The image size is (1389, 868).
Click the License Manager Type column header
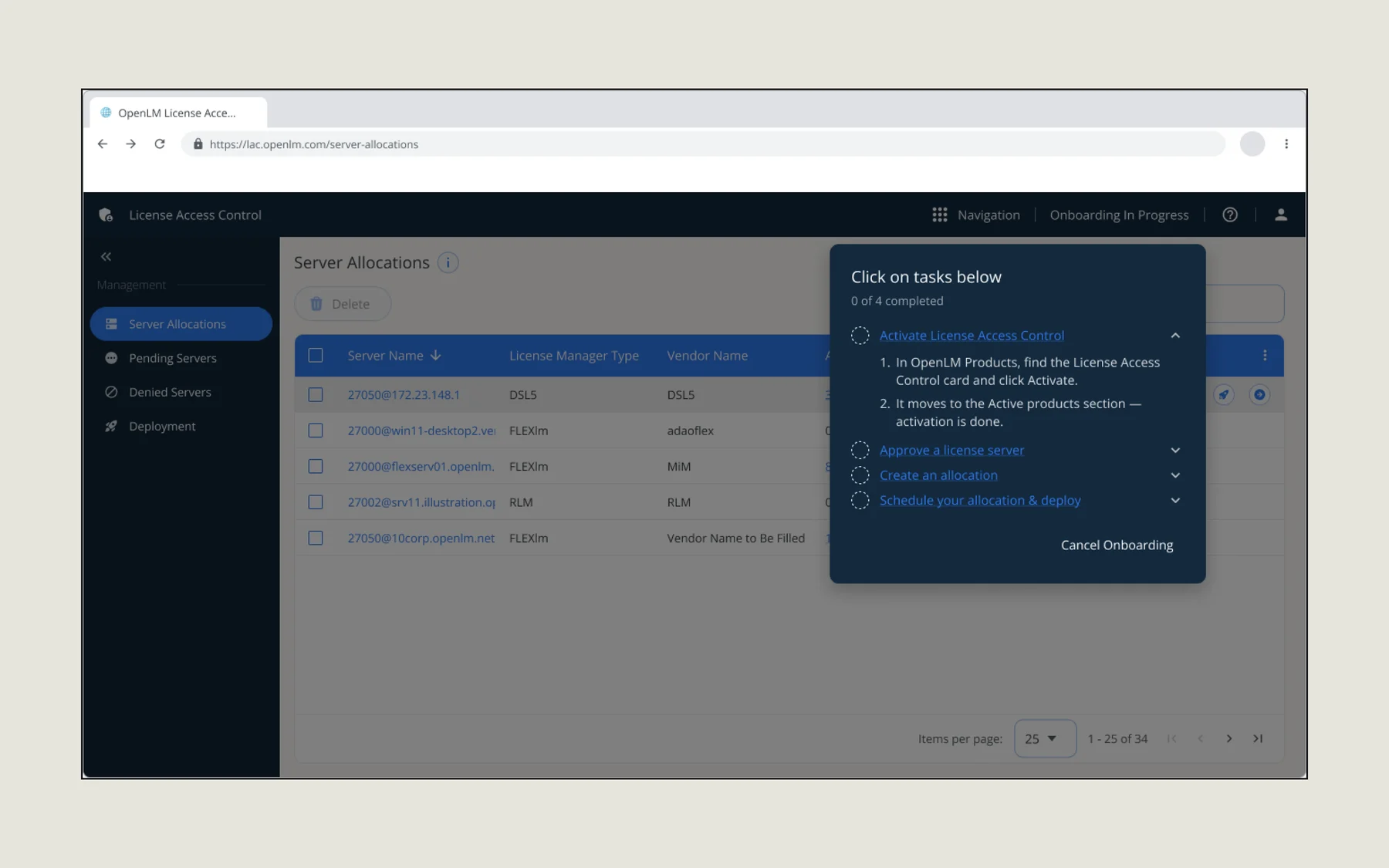(x=574, y=356)
